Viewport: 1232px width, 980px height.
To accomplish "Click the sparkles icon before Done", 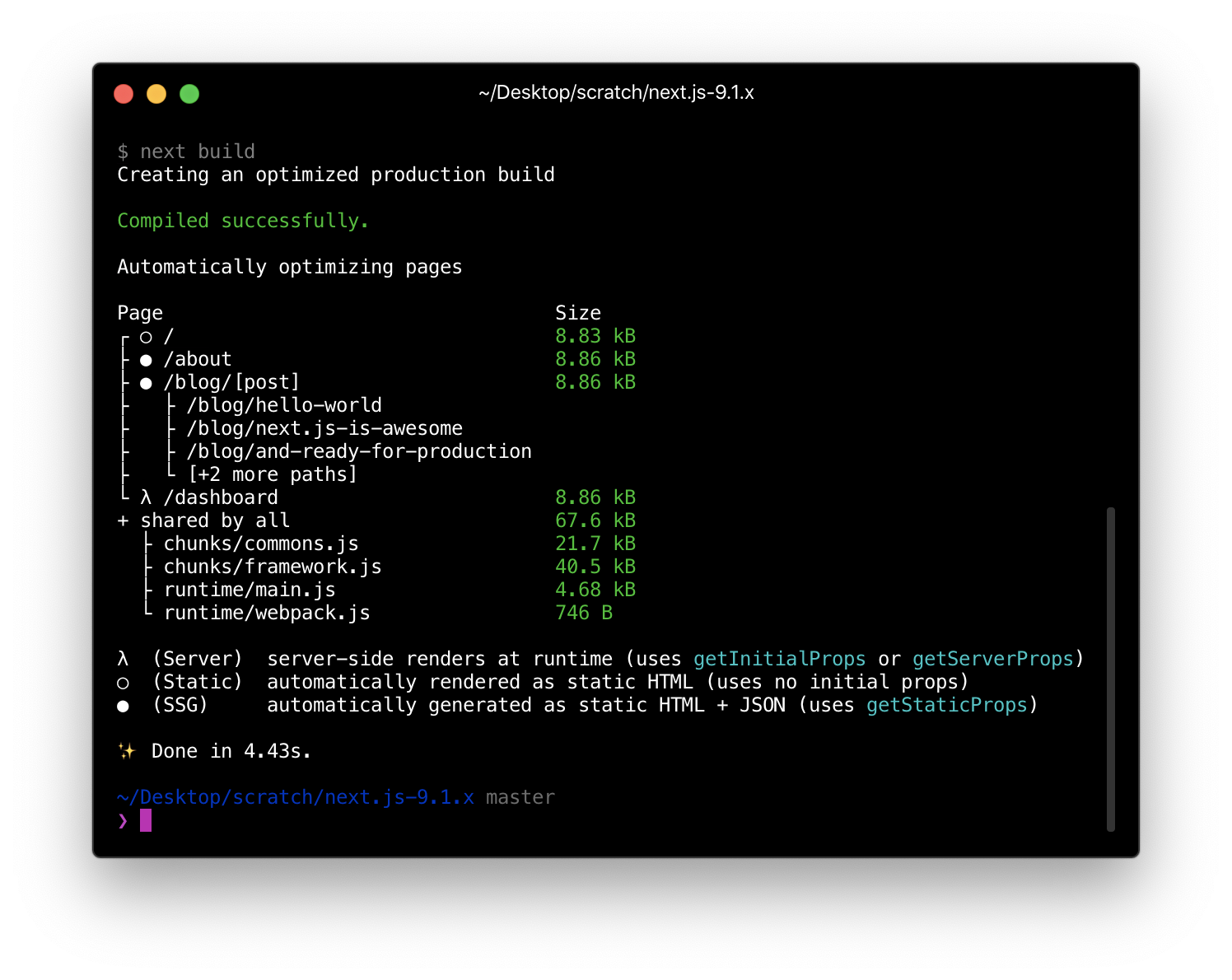I will [x=126, y=750].
